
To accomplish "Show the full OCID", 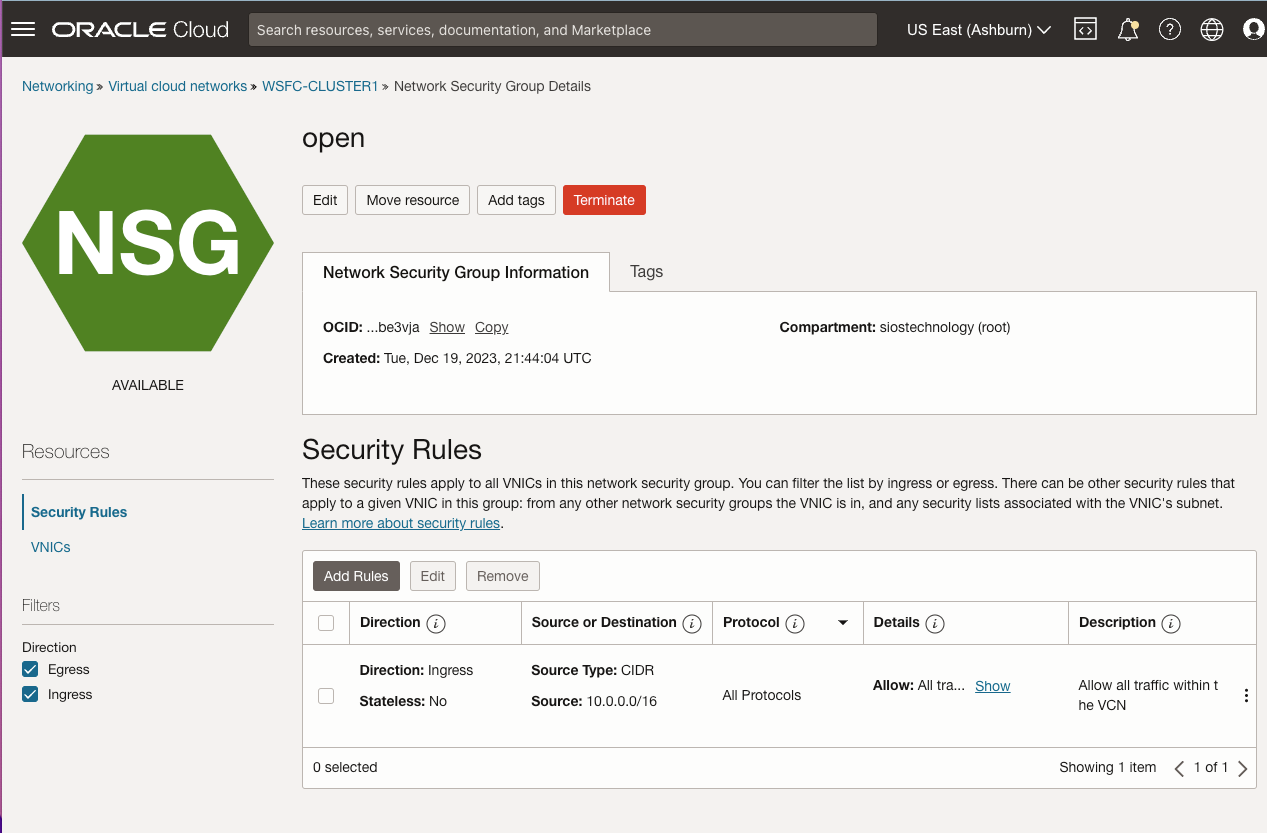I will pyautogui.click(x=447, y=327).
